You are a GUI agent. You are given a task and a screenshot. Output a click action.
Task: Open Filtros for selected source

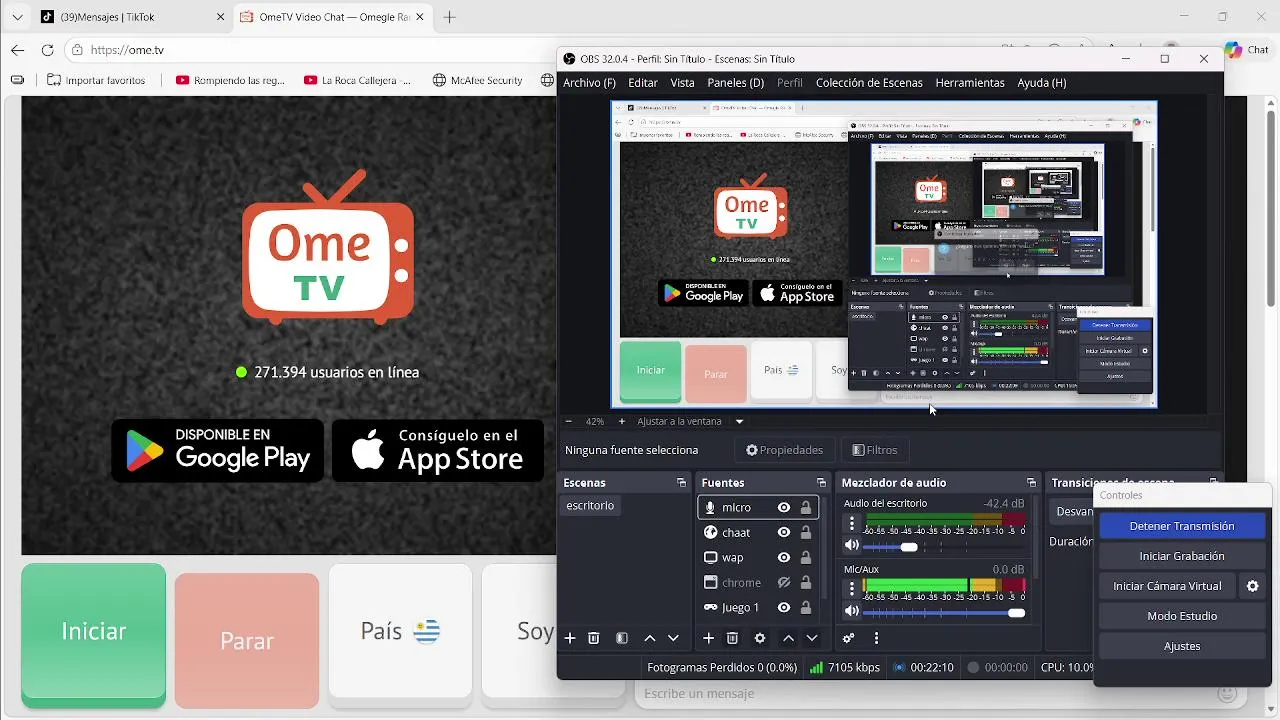(875, 450)
